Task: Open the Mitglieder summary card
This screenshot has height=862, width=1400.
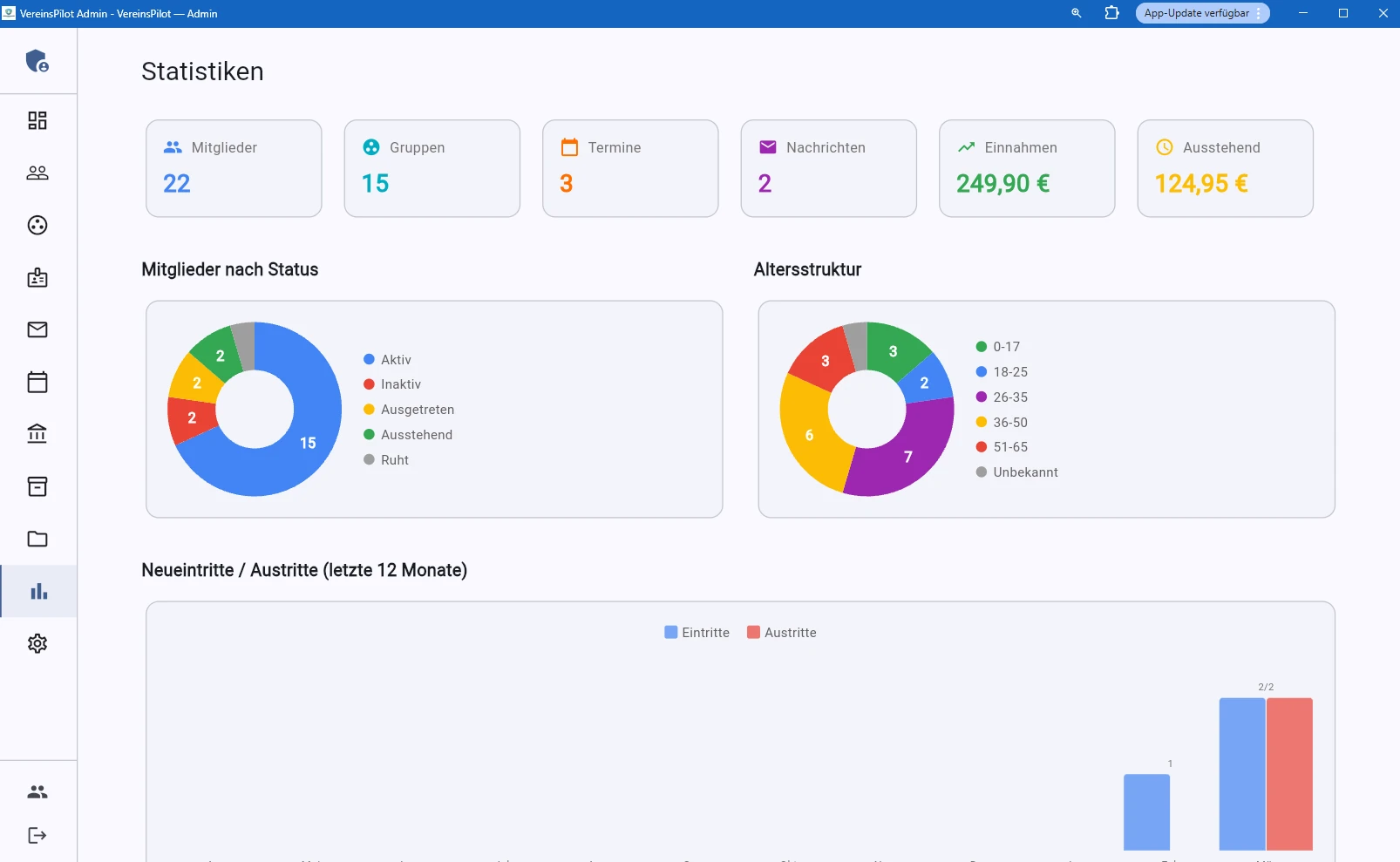Action: [x=234, y=168]
